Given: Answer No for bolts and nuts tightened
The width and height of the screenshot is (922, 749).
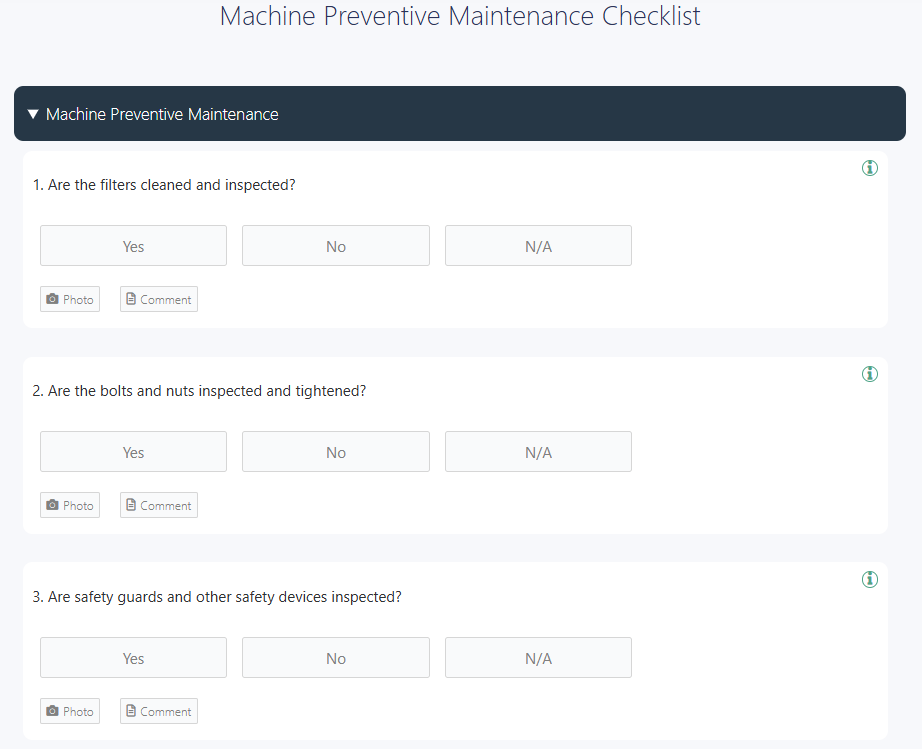Looking at the screenshot, I should point(336,452).
